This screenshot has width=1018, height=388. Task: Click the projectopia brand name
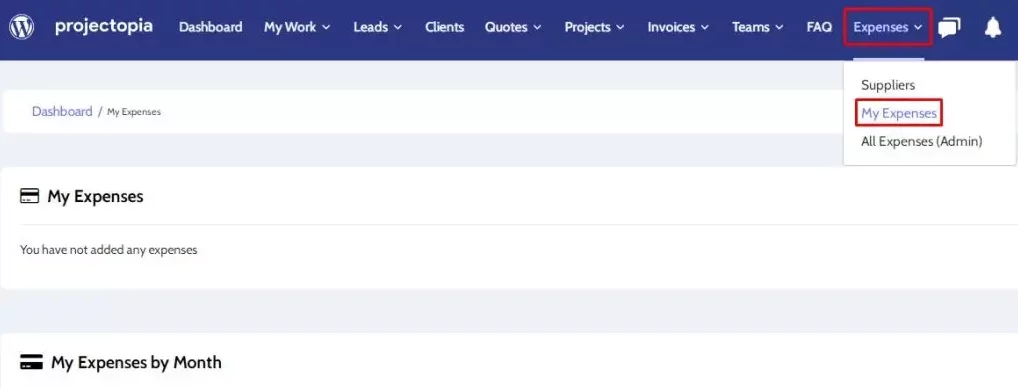(x=104, y=26)
